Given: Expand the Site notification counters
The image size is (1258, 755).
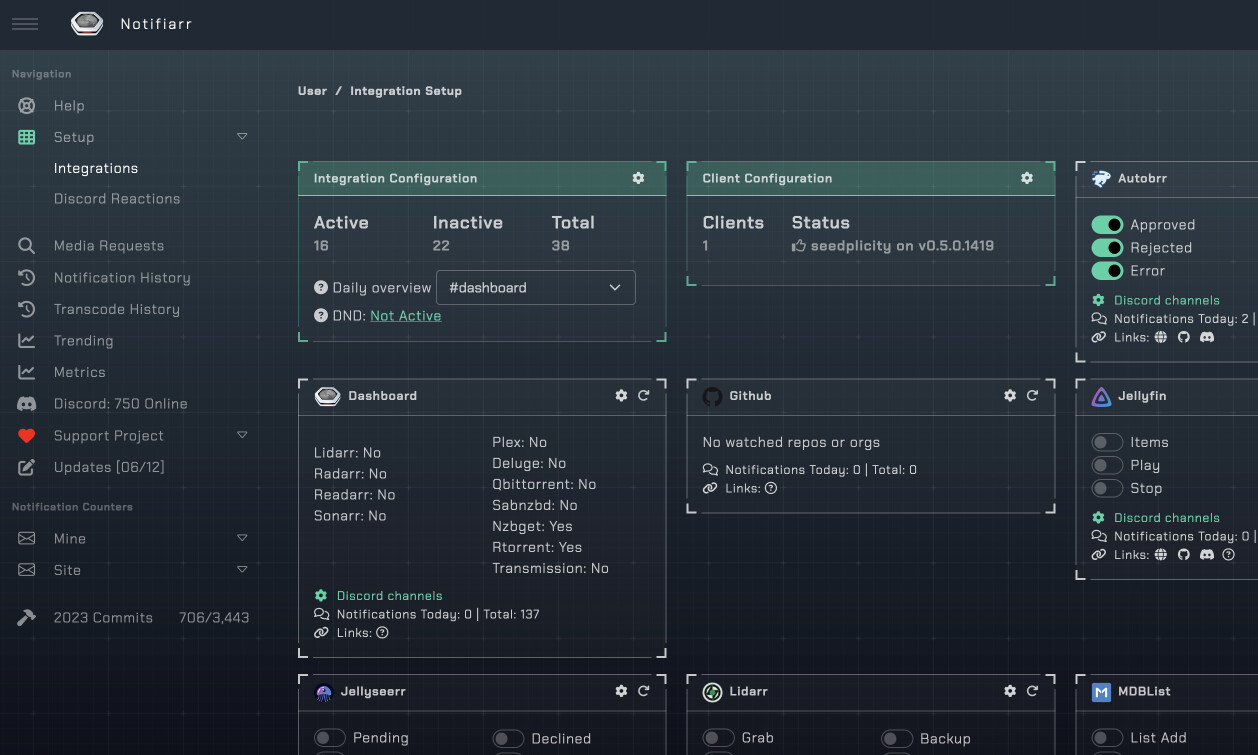Looking at the screenshot, I should click(x=242, y=569).
